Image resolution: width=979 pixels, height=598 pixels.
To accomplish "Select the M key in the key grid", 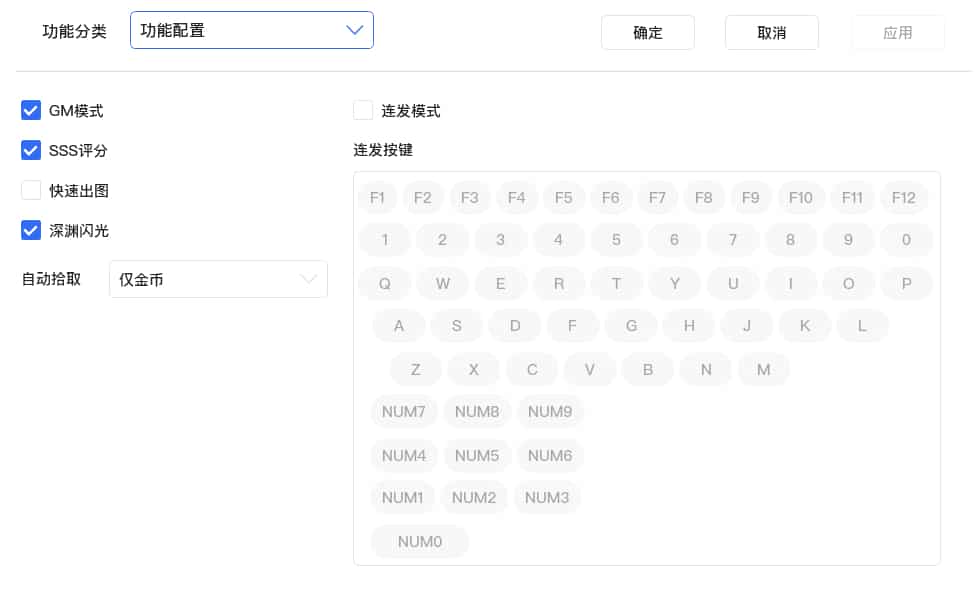I will click(763, 369).
